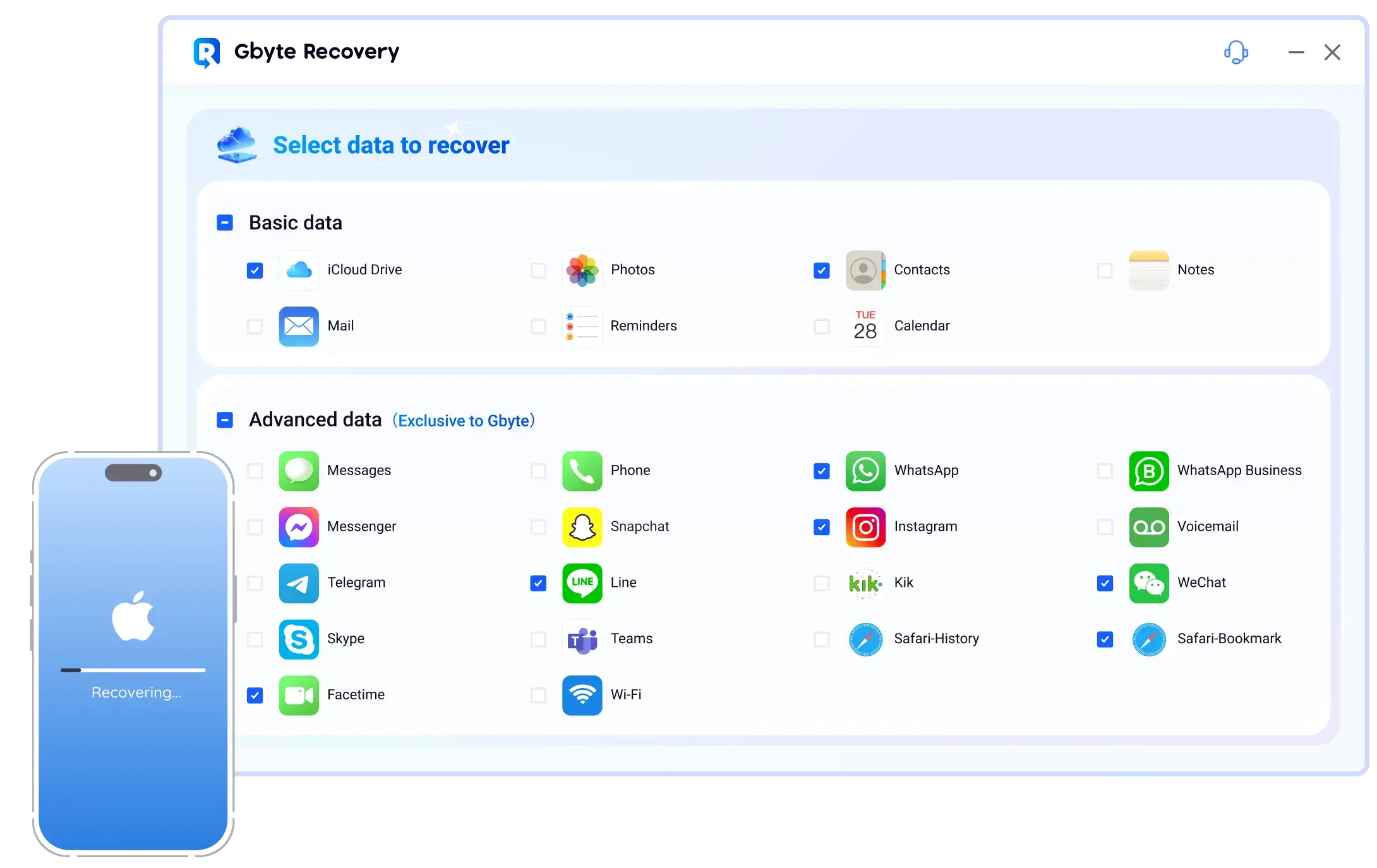Disable the Instagram checkbox
This screenshot has height=868, width=1377.
(x=821, y=527)
